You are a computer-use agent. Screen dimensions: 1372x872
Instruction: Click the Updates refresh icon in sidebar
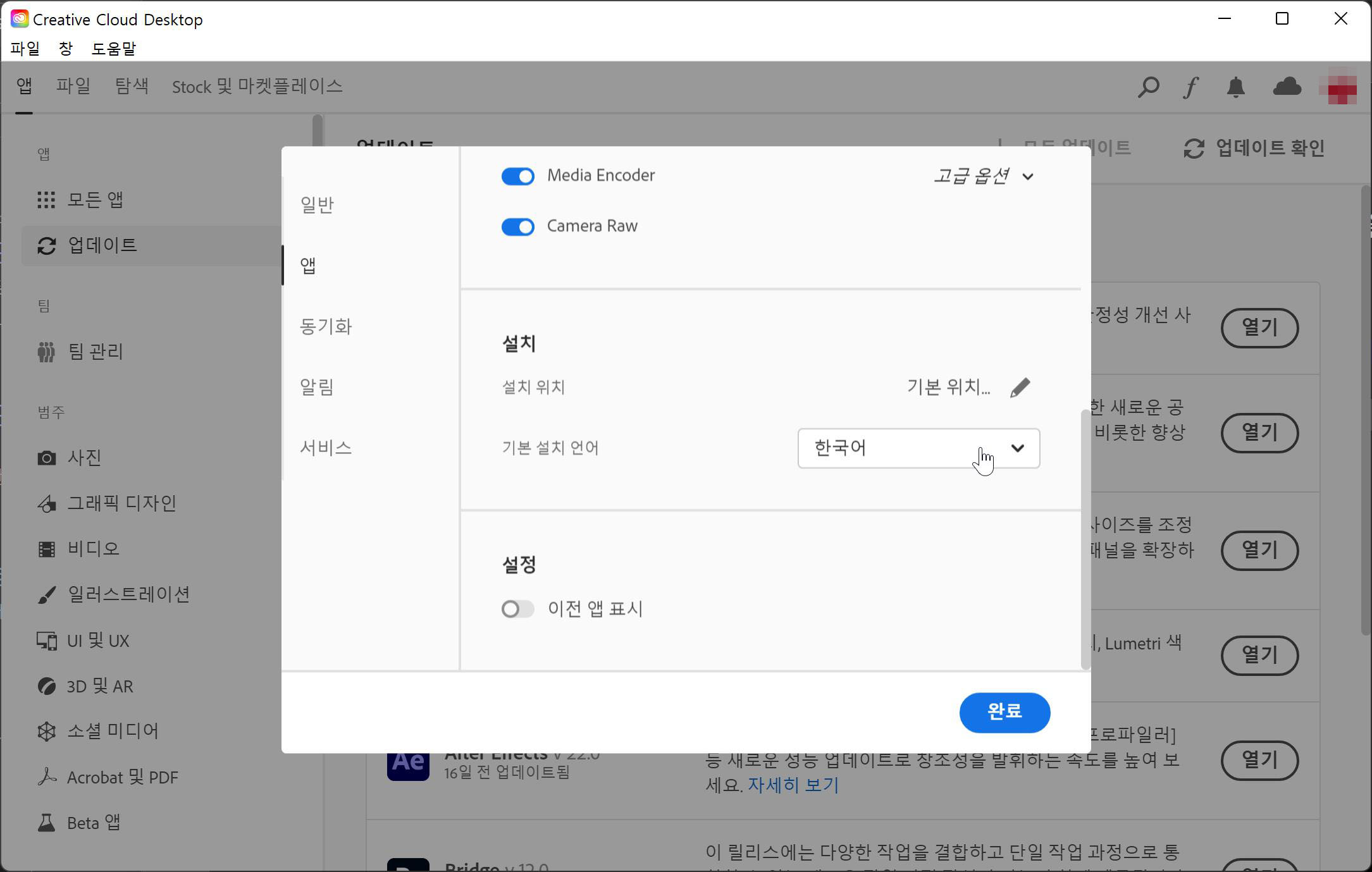[46, 245]
